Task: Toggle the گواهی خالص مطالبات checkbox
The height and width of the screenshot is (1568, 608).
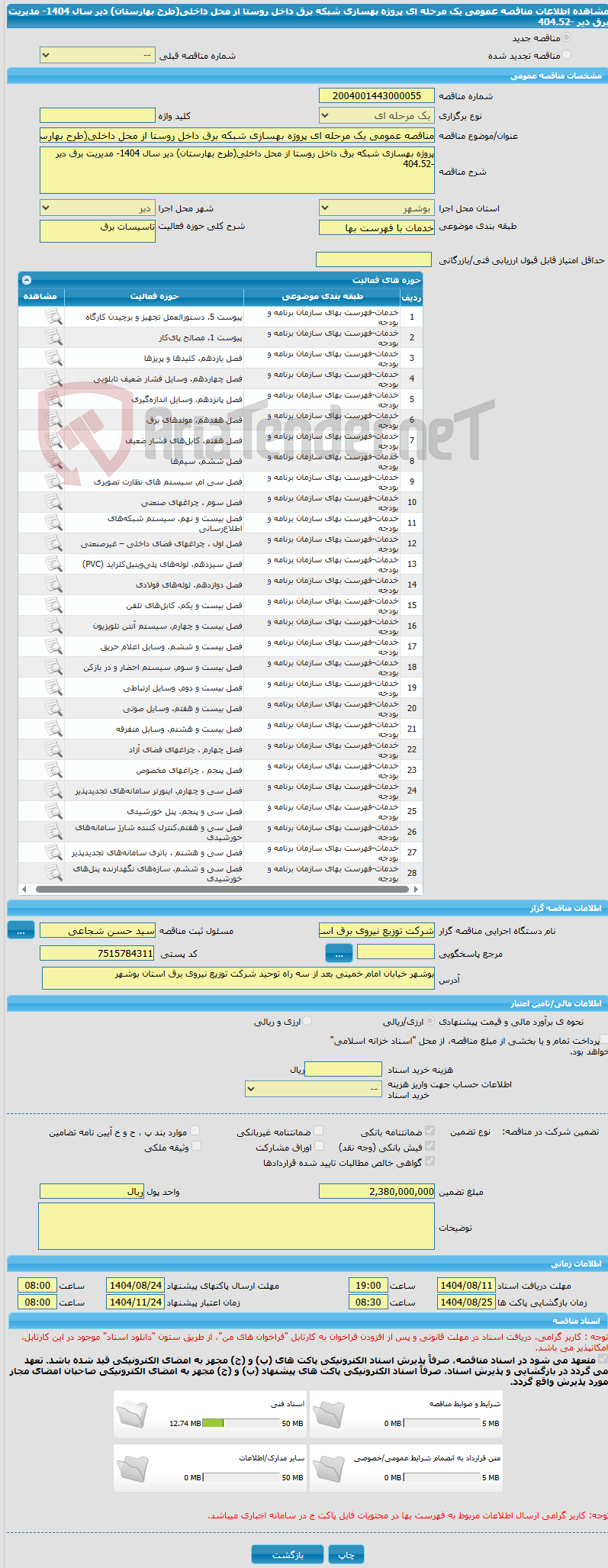Action: tap(430, 1161)
